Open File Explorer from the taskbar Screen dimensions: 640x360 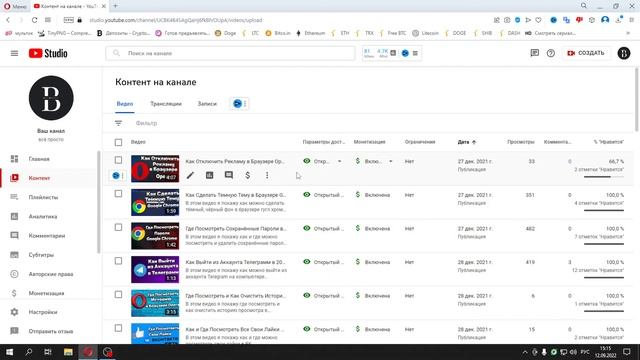pos(68,352)
